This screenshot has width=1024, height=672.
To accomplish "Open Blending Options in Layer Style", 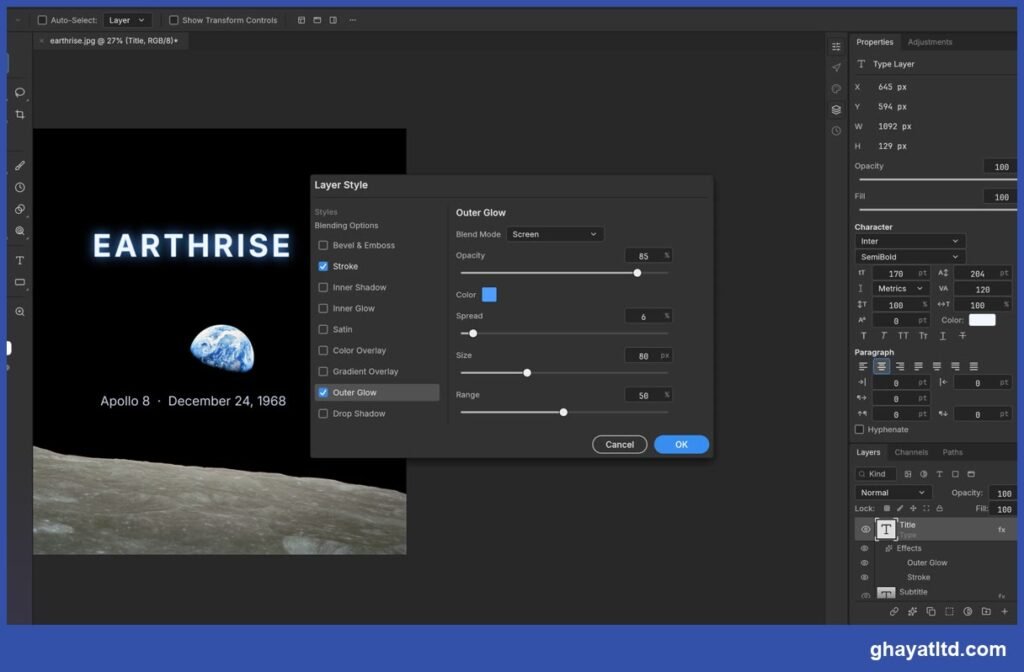I will [346, 225].
